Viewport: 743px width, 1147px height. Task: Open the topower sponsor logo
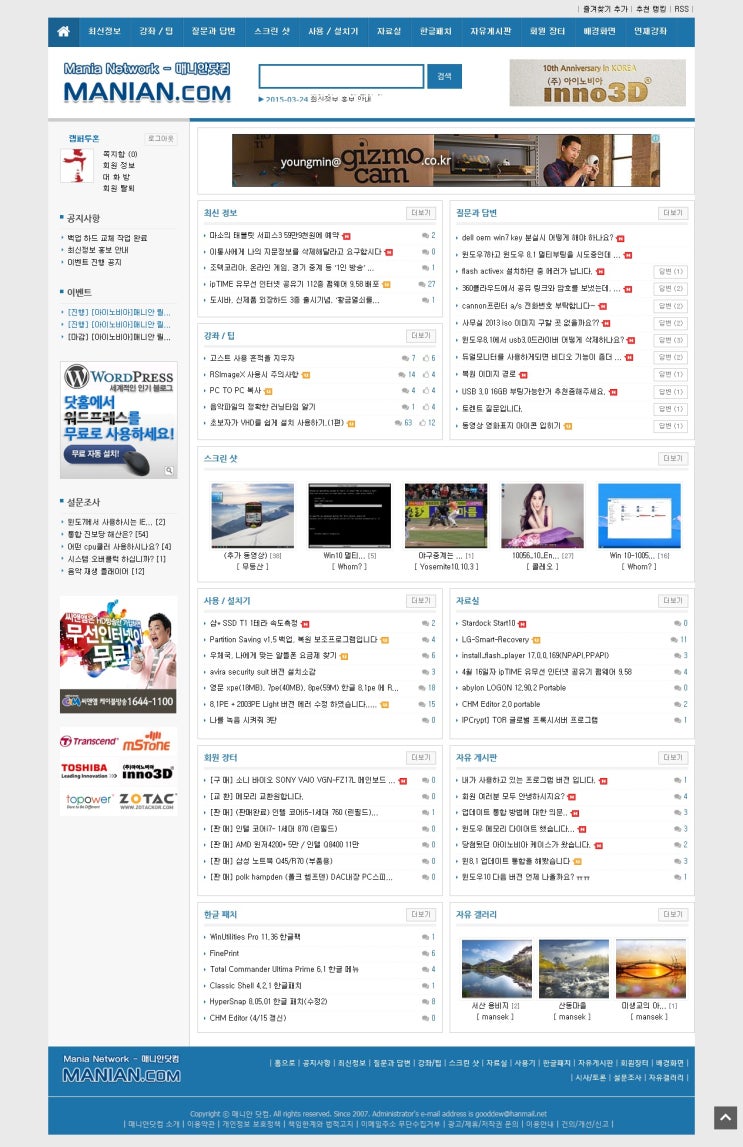coord(88,800)
